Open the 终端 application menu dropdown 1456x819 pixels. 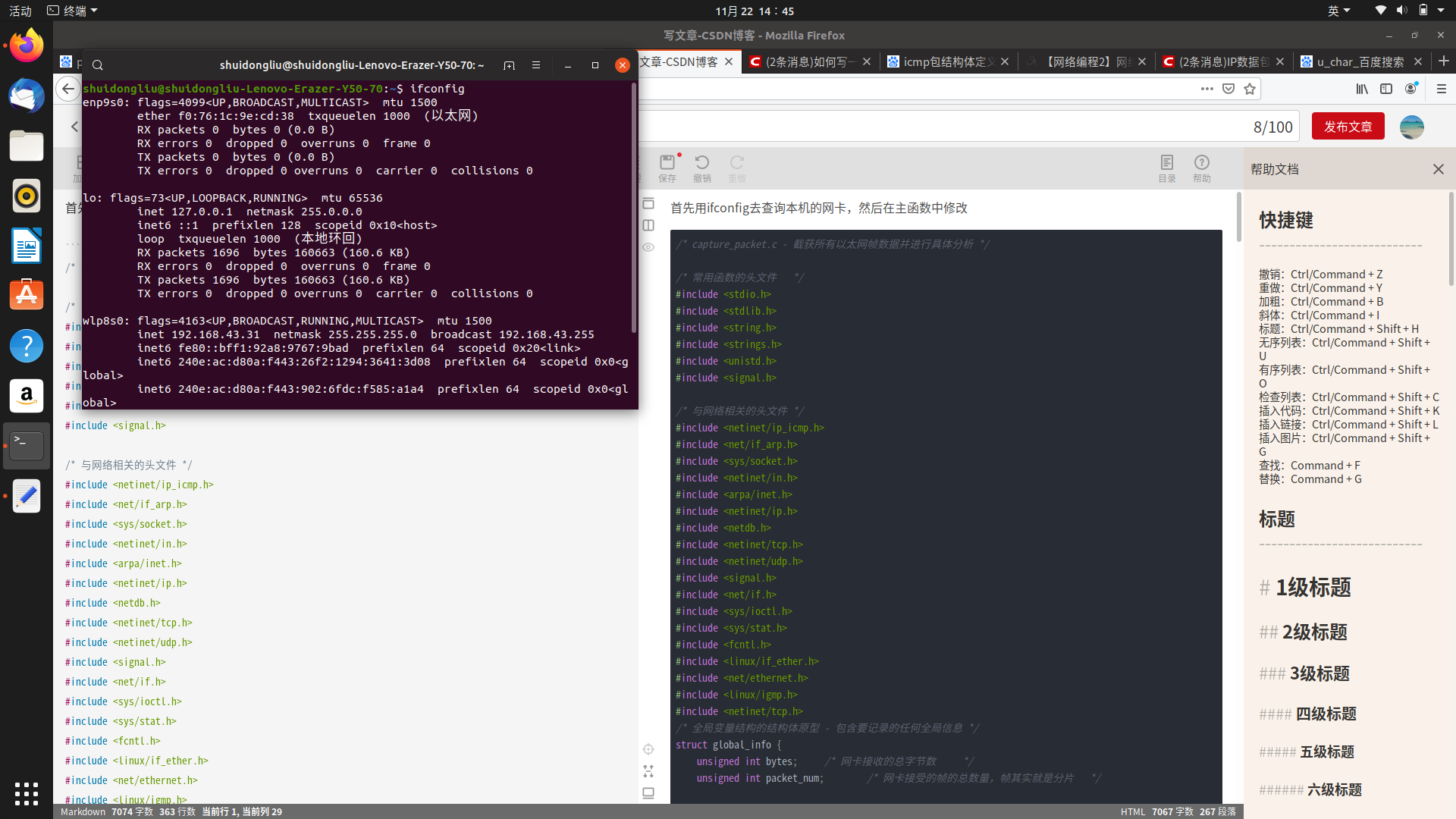tap(72, 11)
